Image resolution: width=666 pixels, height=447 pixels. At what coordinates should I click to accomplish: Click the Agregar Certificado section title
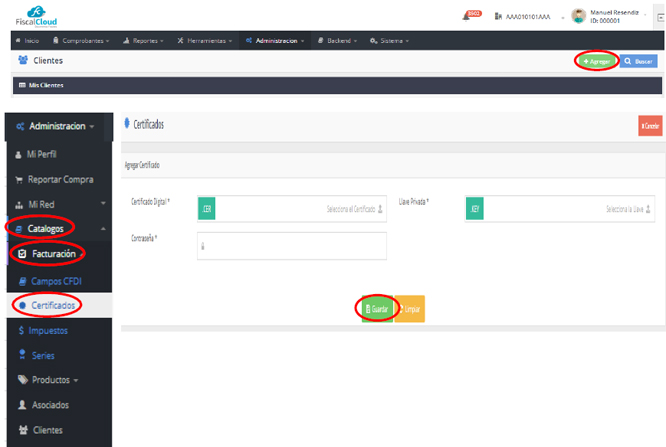[142, 165]
